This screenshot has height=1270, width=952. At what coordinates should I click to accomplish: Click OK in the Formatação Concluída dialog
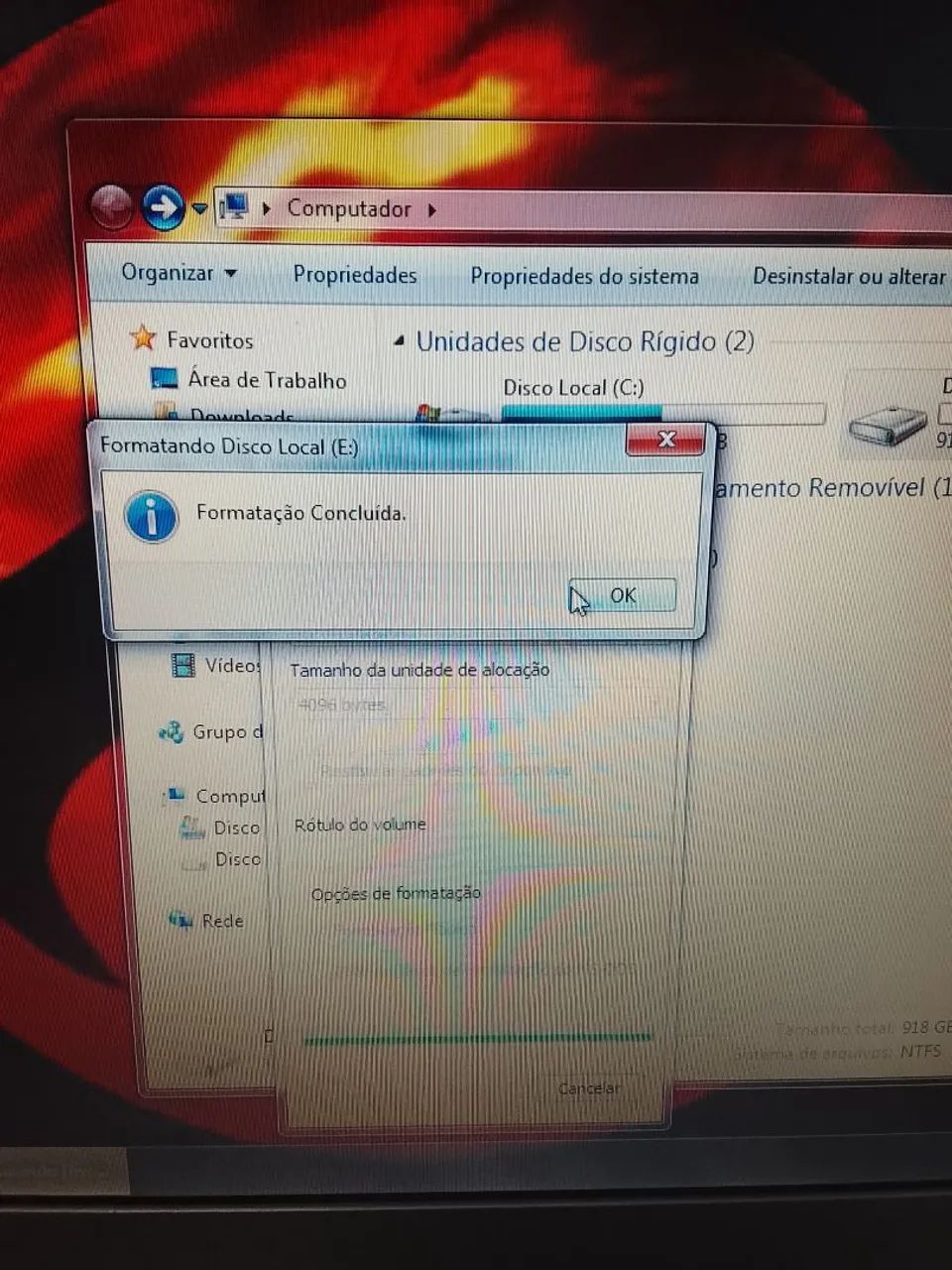click(x=623, y=595)
